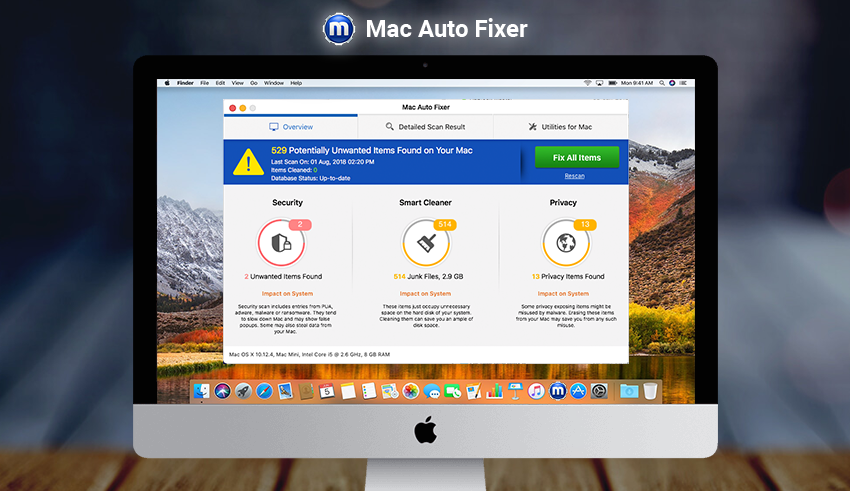Click '514 Junk Files, 2.9 GB' text
The height and width of the screenshot is (491, 850).
[428, 276]
